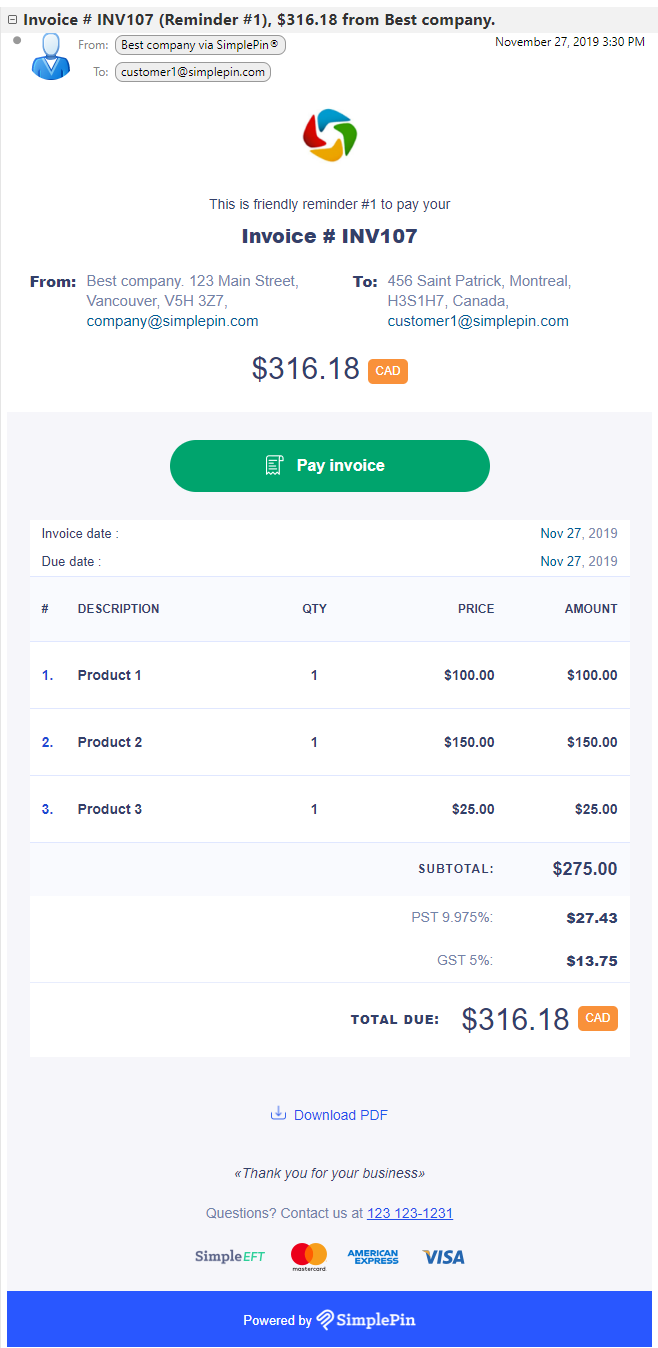Click the CAD badge next to total due
This screenshot has height=1348, width=658.
click(598, 1018)
